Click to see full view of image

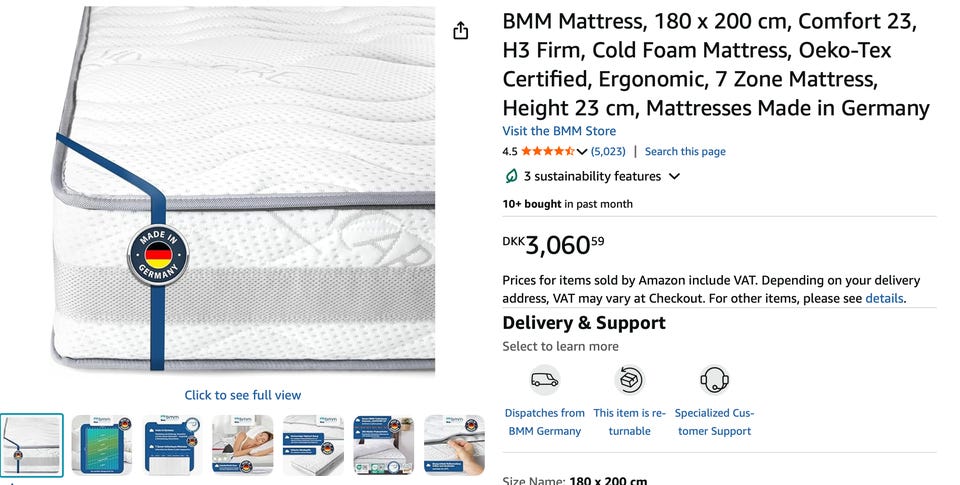tap(242, 395)
